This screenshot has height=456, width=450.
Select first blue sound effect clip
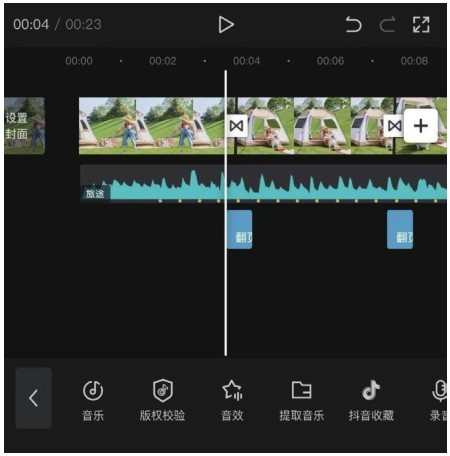pyautogui.click(x=240, y=229)
